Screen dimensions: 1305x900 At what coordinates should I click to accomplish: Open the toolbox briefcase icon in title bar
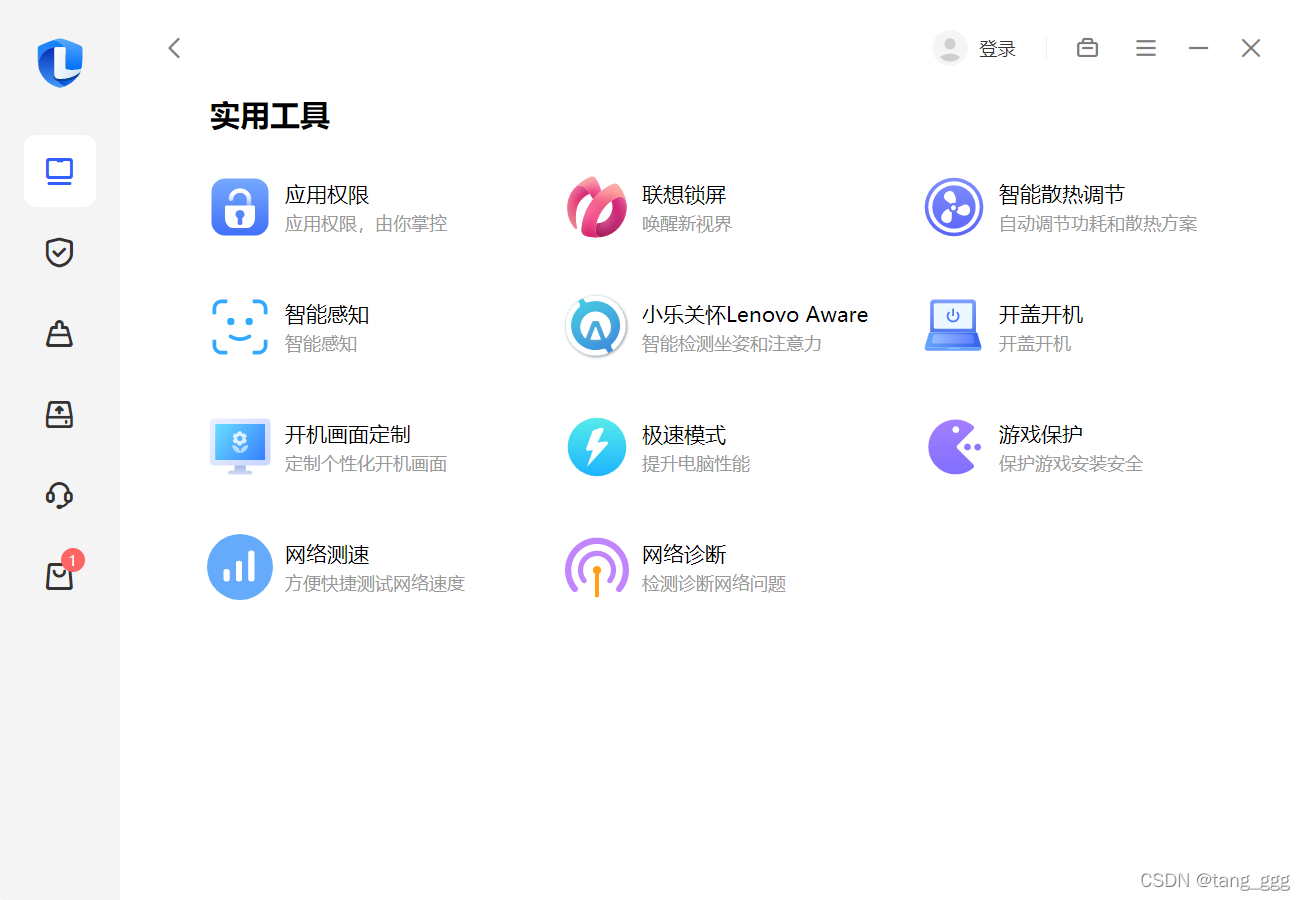(1087, 48)
